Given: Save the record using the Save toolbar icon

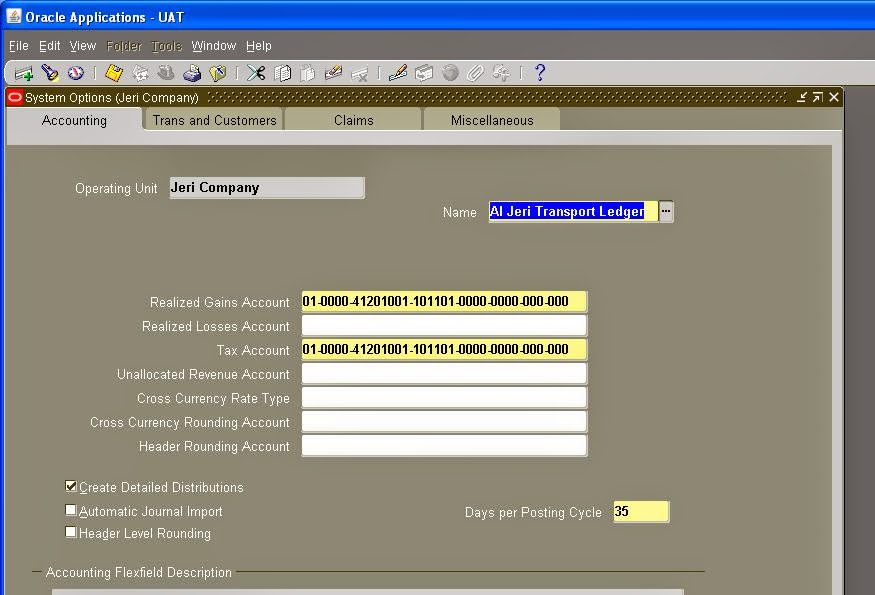Looking at the screenshot, I should (112, 72).
